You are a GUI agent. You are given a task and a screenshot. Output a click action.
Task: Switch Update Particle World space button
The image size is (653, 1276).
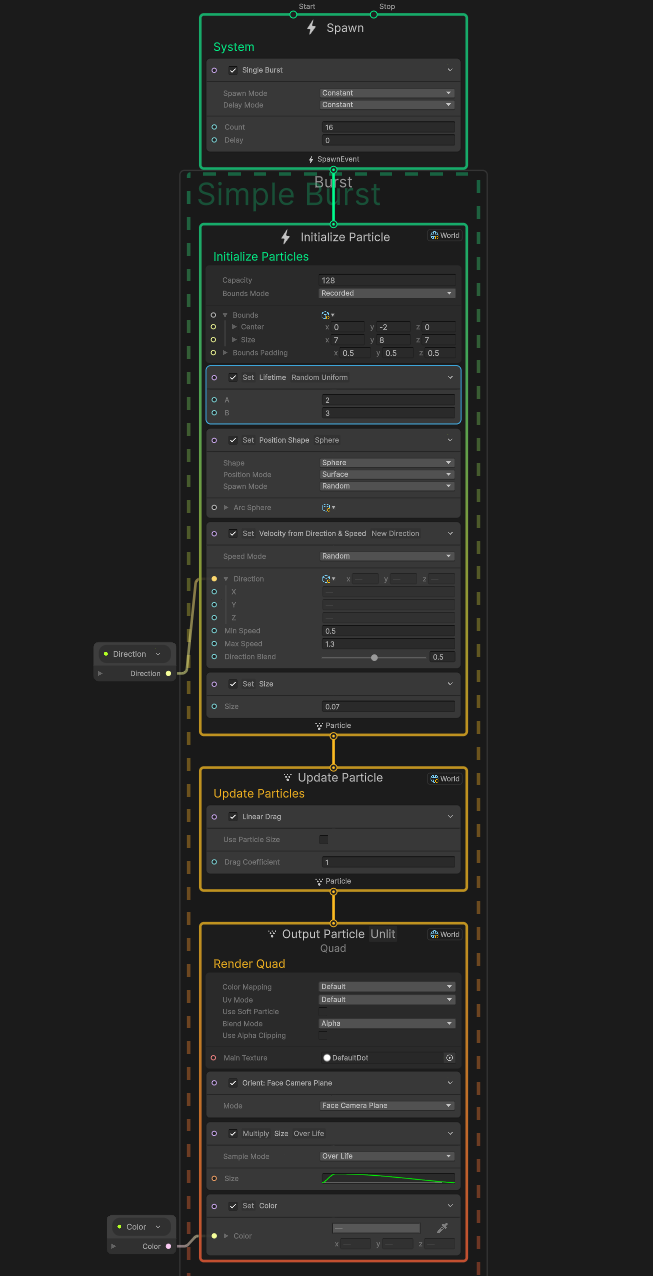(445, 778)
